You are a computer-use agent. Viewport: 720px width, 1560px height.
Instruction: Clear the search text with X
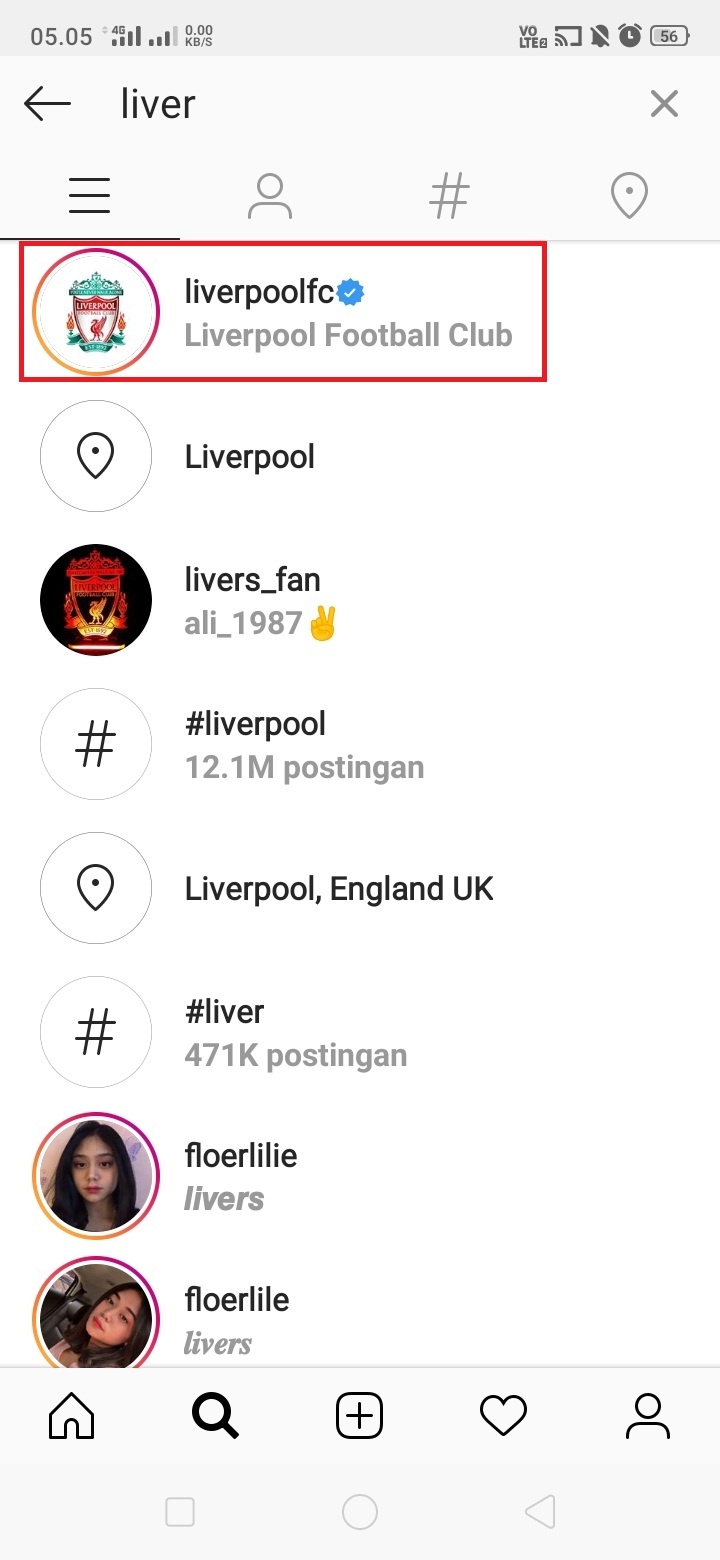click(664, 104)
